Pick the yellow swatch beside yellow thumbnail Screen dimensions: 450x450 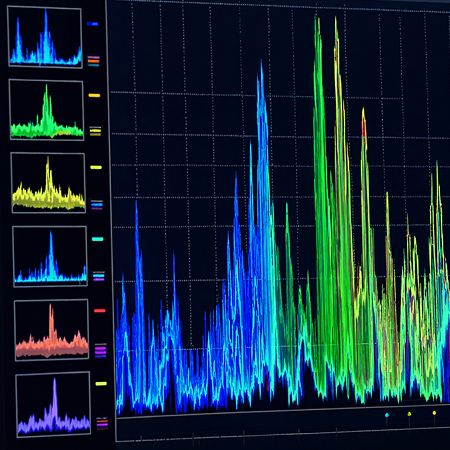tap(96, 167)
